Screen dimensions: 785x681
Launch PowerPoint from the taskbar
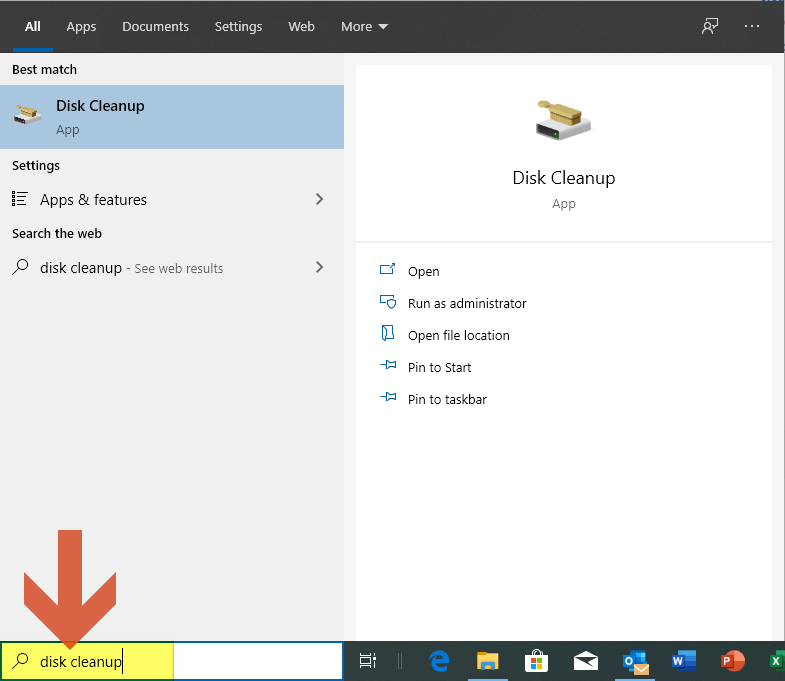click(732, 661)
